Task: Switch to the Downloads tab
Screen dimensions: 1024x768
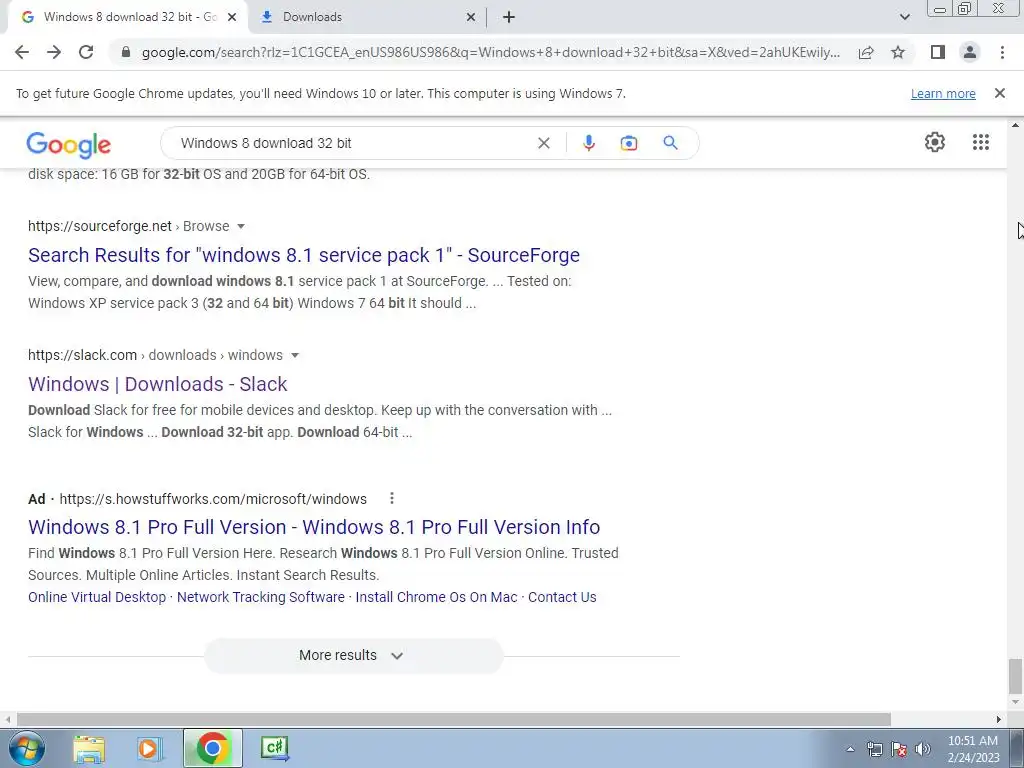Action: pyautogui.click(x=368, y=17)
